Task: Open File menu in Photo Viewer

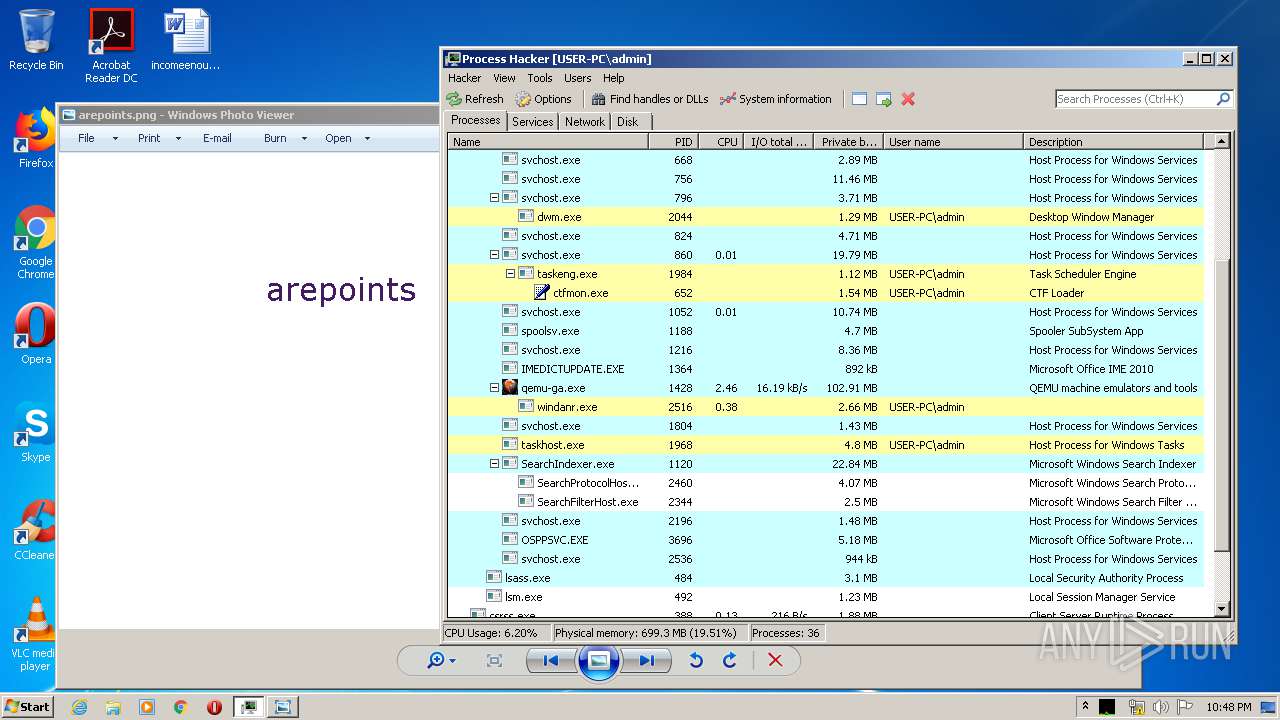Action: coord(97,138)
